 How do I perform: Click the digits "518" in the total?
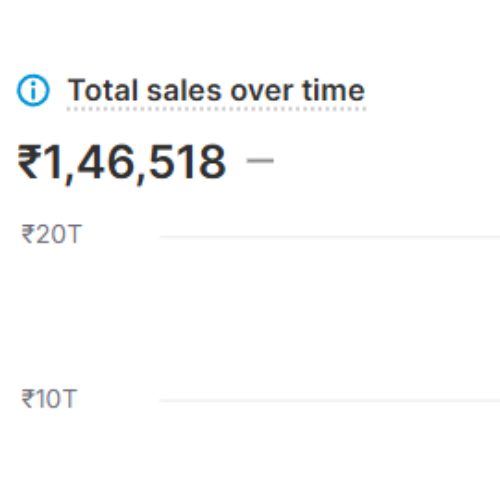[x=187, y=162]
